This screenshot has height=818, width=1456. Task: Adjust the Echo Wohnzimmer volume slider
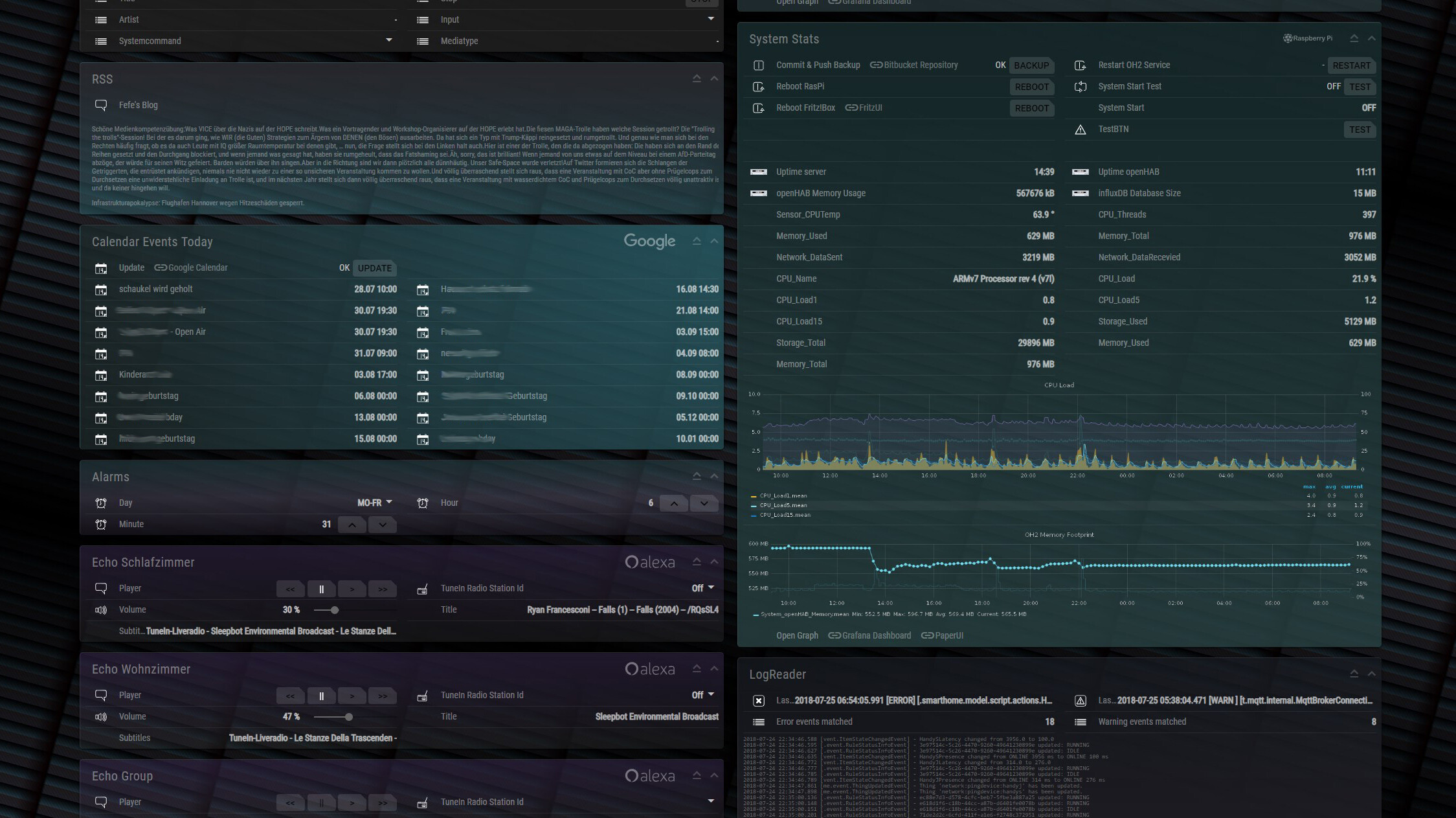click(348, 717)
